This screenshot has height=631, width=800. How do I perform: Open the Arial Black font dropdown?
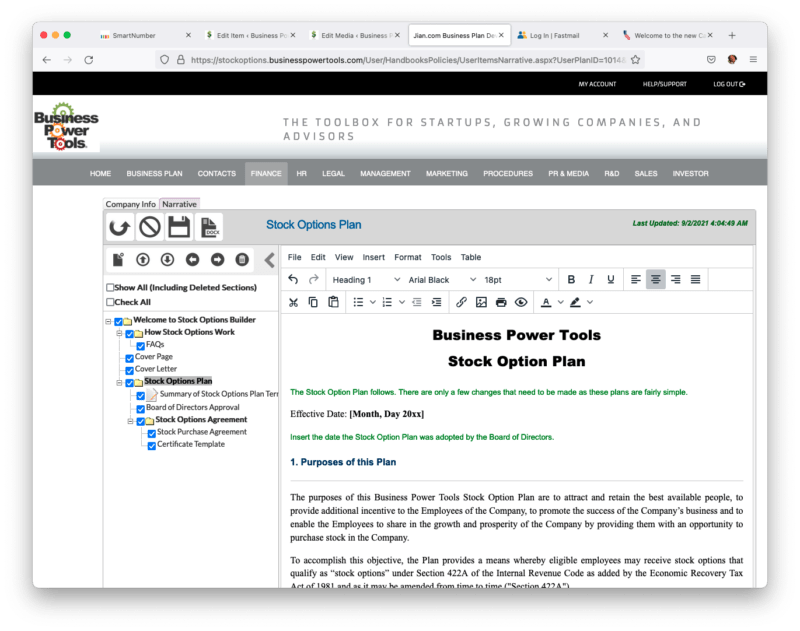click(441, 280)
